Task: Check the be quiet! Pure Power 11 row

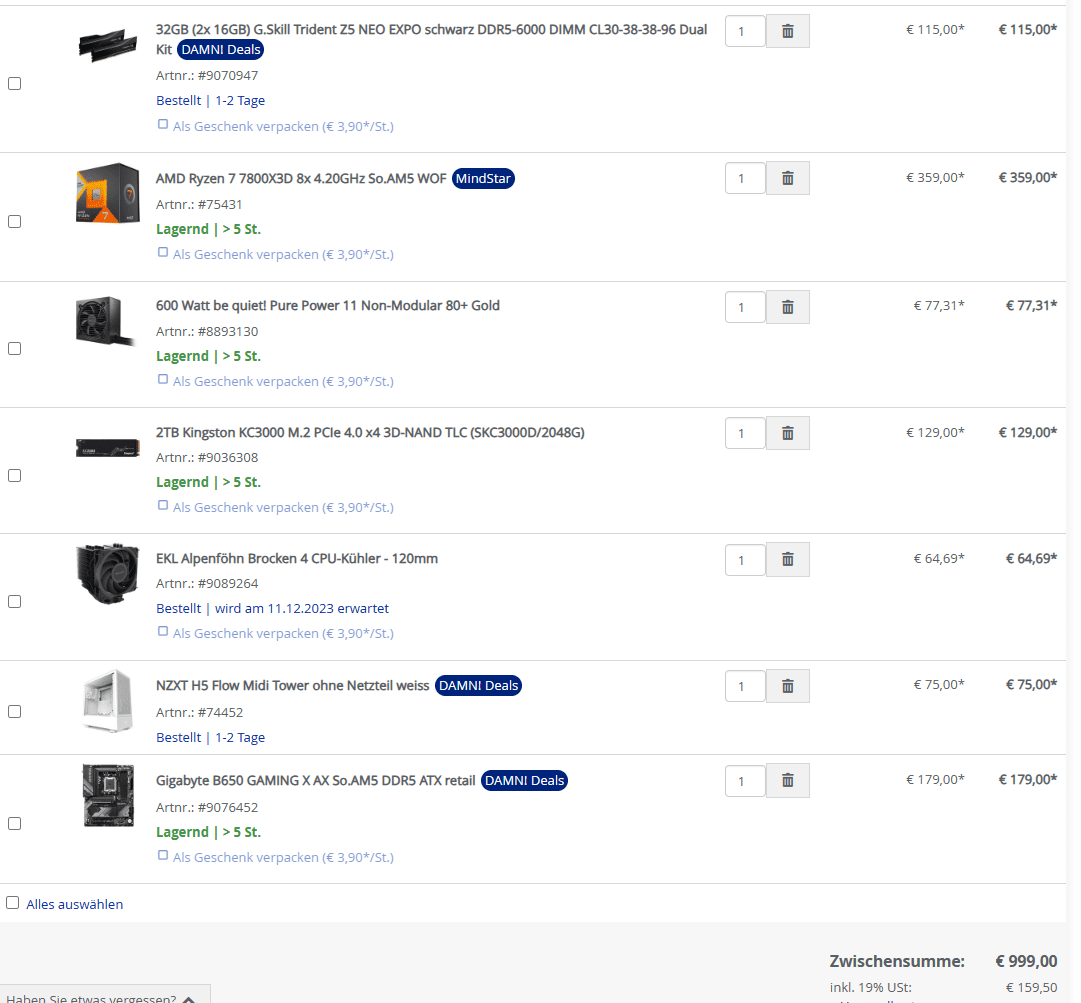Action: coord(14,348)
